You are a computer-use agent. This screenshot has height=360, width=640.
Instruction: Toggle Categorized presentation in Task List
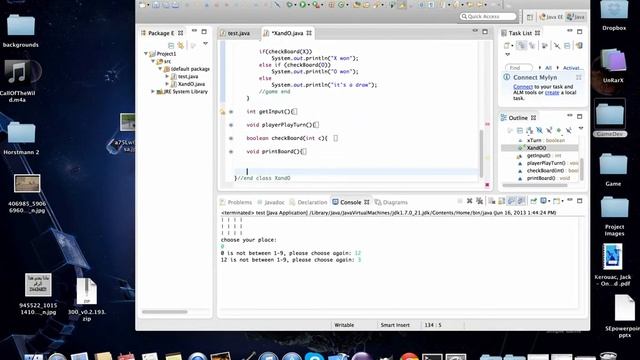pos(522,45)
